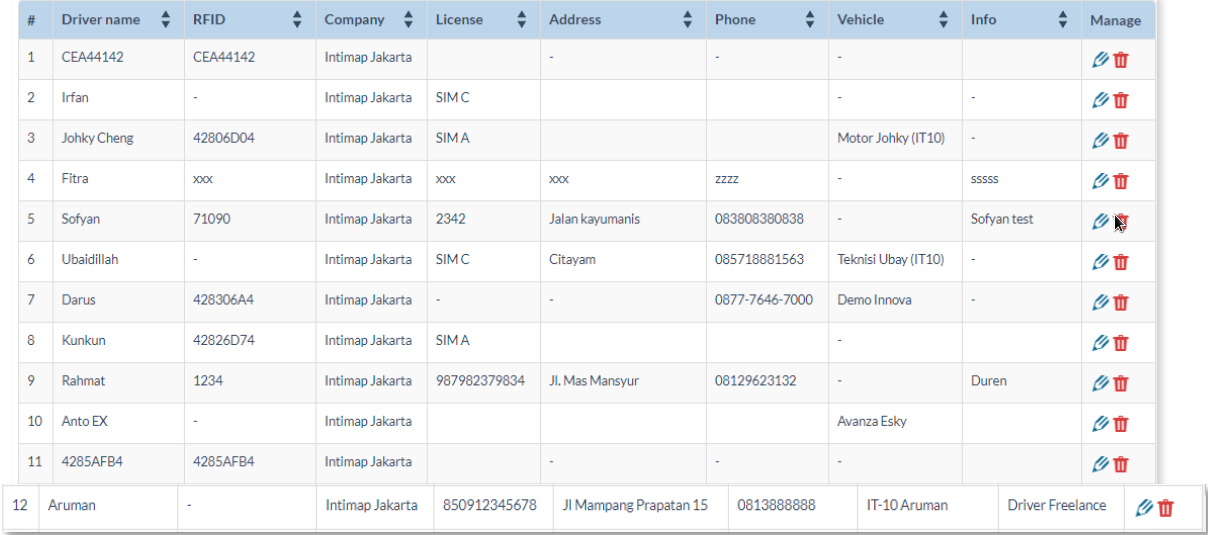Delete the Darus driver row
The width and height of the screenshot is (1208, 535).
pyautogui.click(x=1121, y=302)
